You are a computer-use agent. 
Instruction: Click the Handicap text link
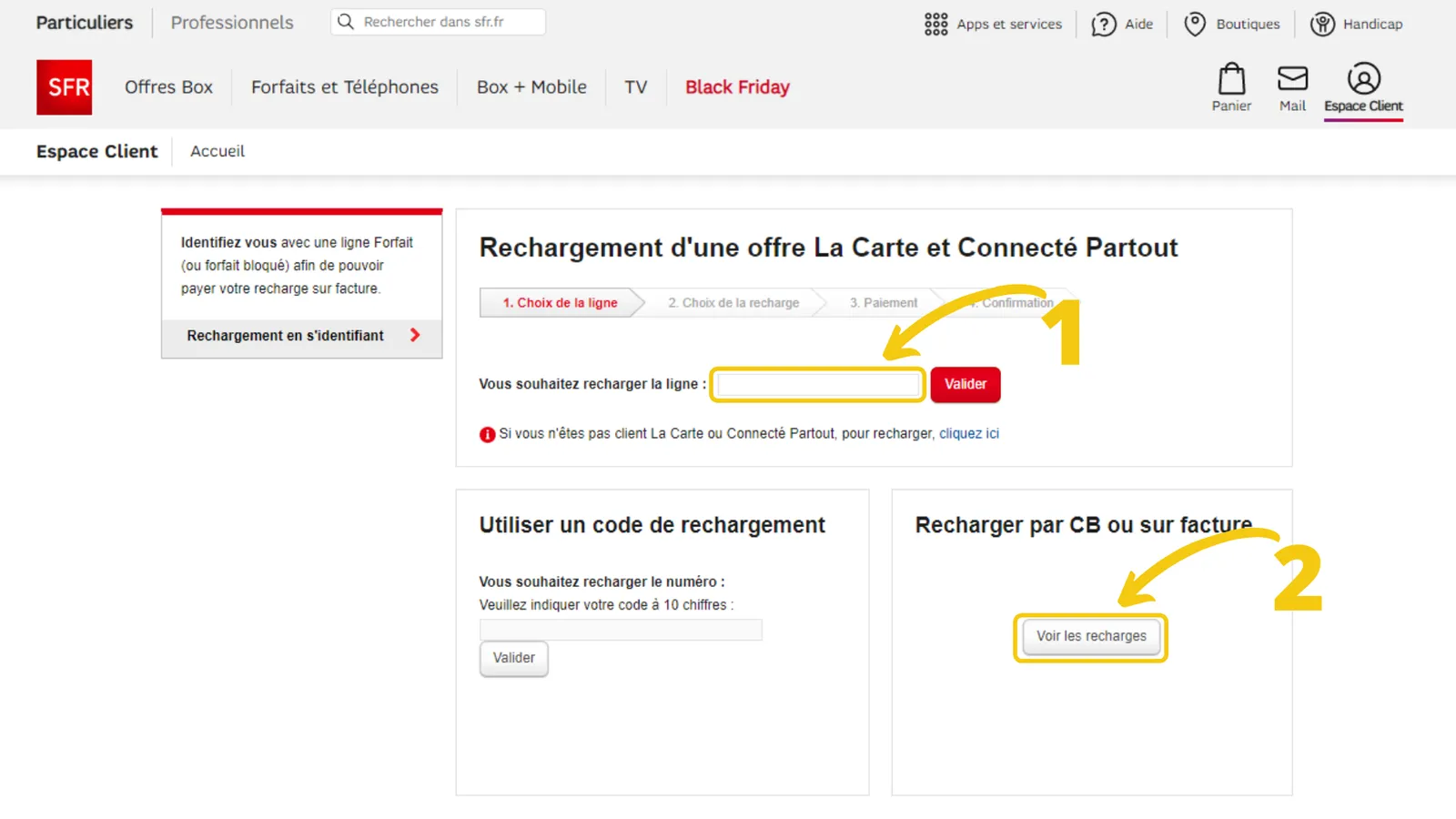pyautogui.click(x=1372, y=25)
